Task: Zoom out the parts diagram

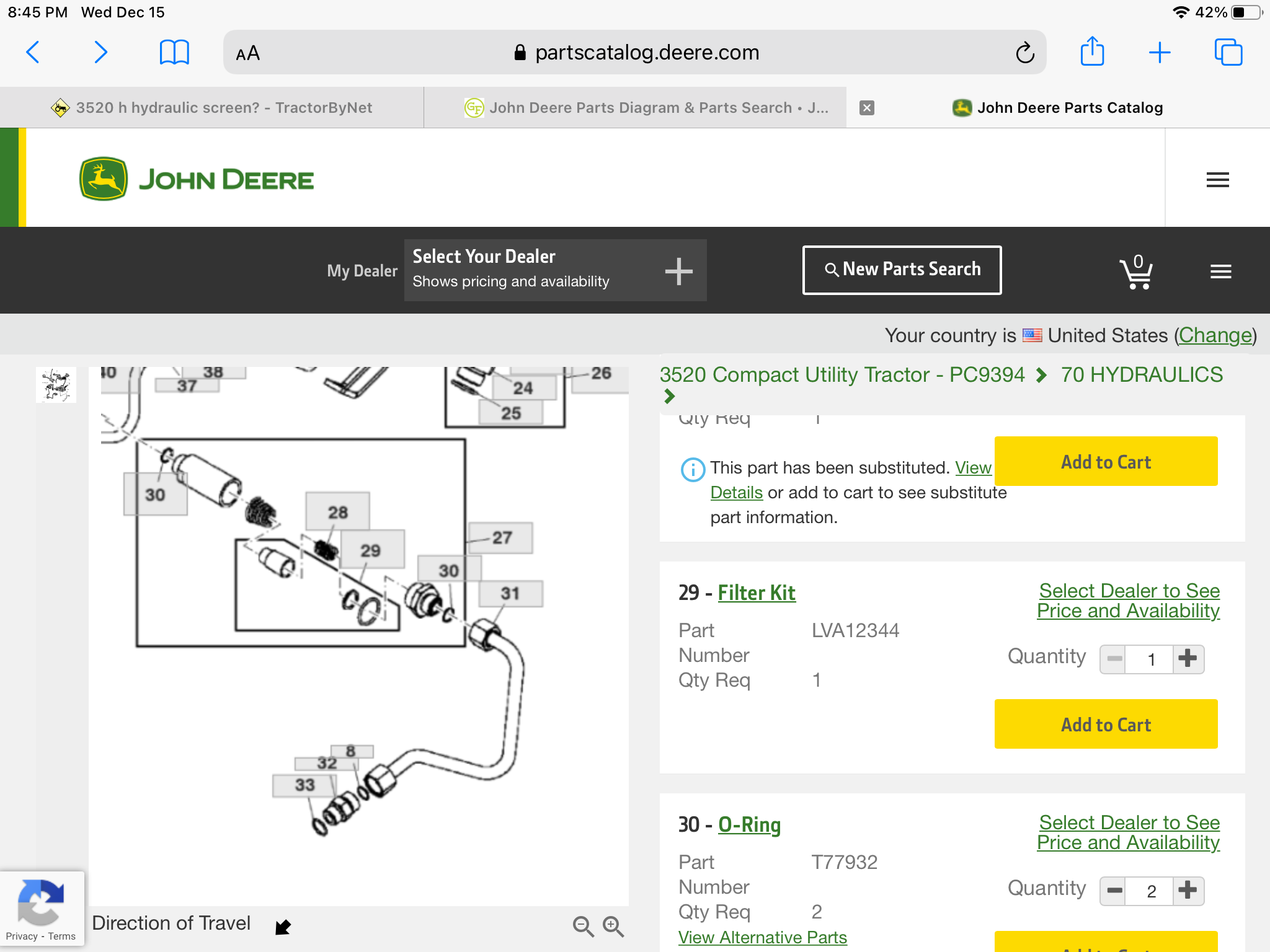Action: [583, 927]
